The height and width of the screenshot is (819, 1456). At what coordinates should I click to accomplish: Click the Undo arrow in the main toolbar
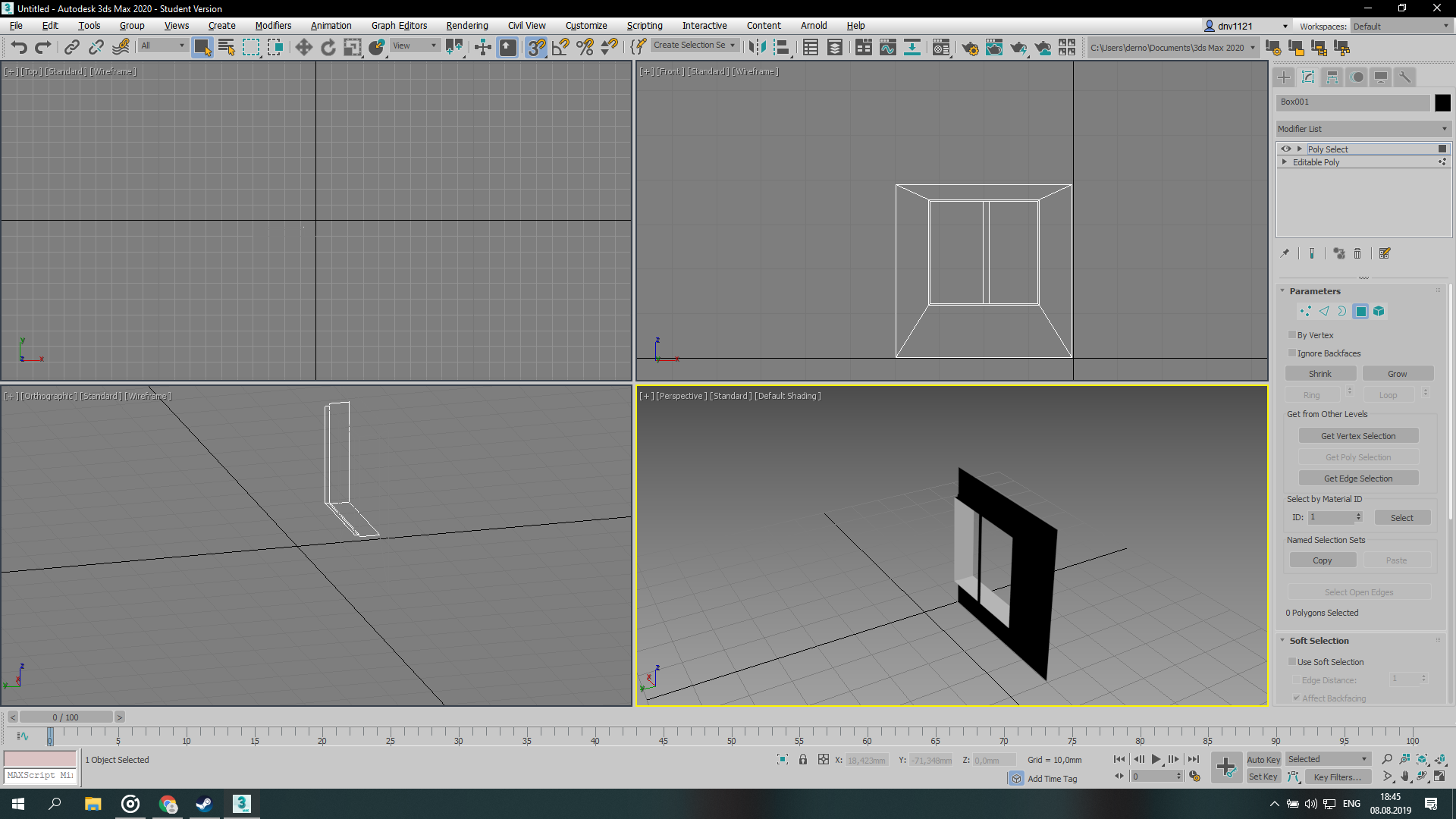(19, 48)
